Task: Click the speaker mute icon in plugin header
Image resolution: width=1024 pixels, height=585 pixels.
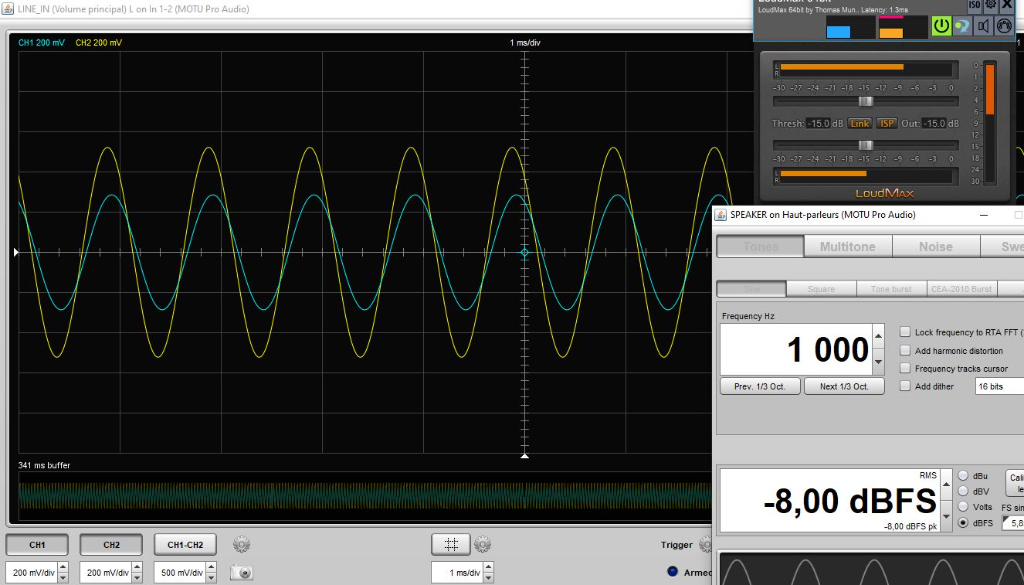Action: tap(983, 26)
